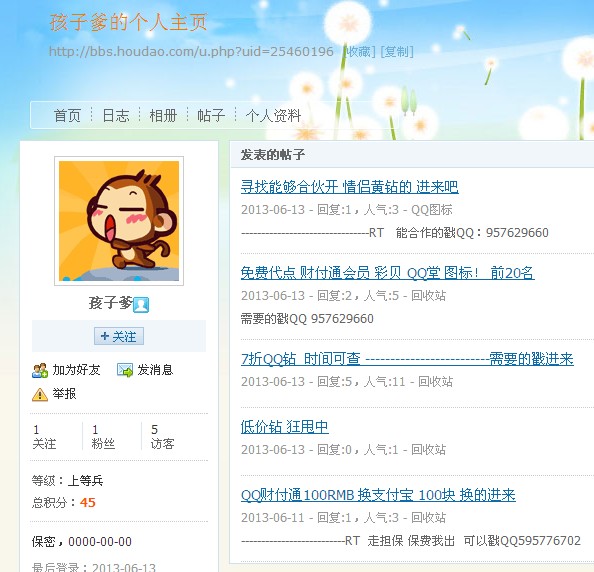Screen dimensions: 594x572
Task: Click the [收藏] link near the URL
Action: coord(359,51)
